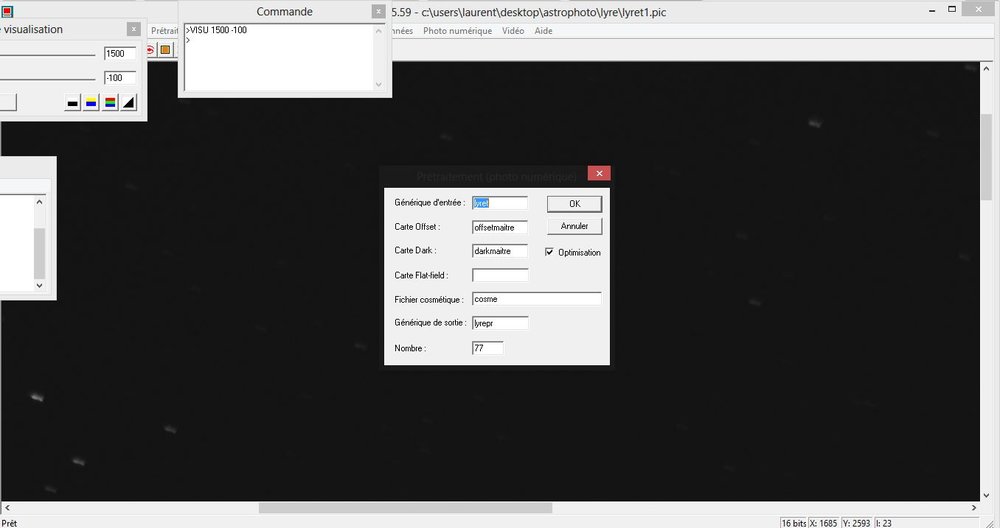Click the 'X: 1685' status bar entry
This screenshot has width=1000, height=528.
[823, 523]
